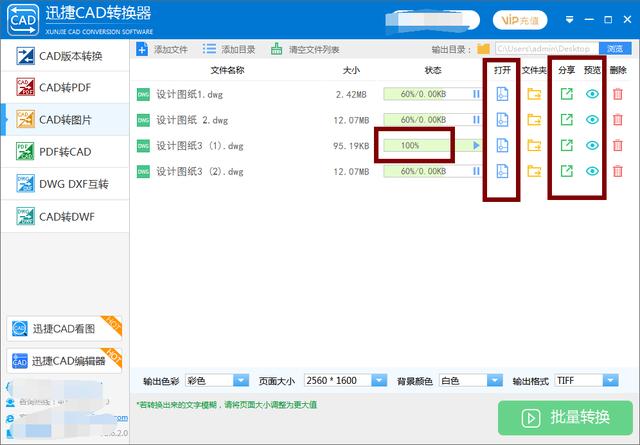The width and height of the screenshot is (640, 445).
Task: Click the 浏览 browse button
Action: (x=615, y=49)
